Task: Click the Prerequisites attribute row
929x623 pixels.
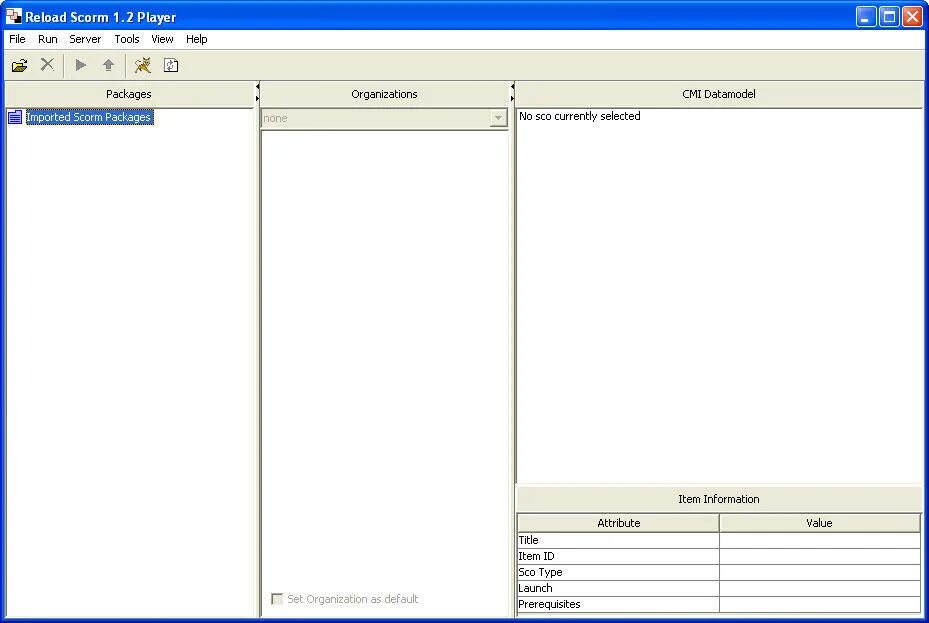Action: tap(719, 604)
